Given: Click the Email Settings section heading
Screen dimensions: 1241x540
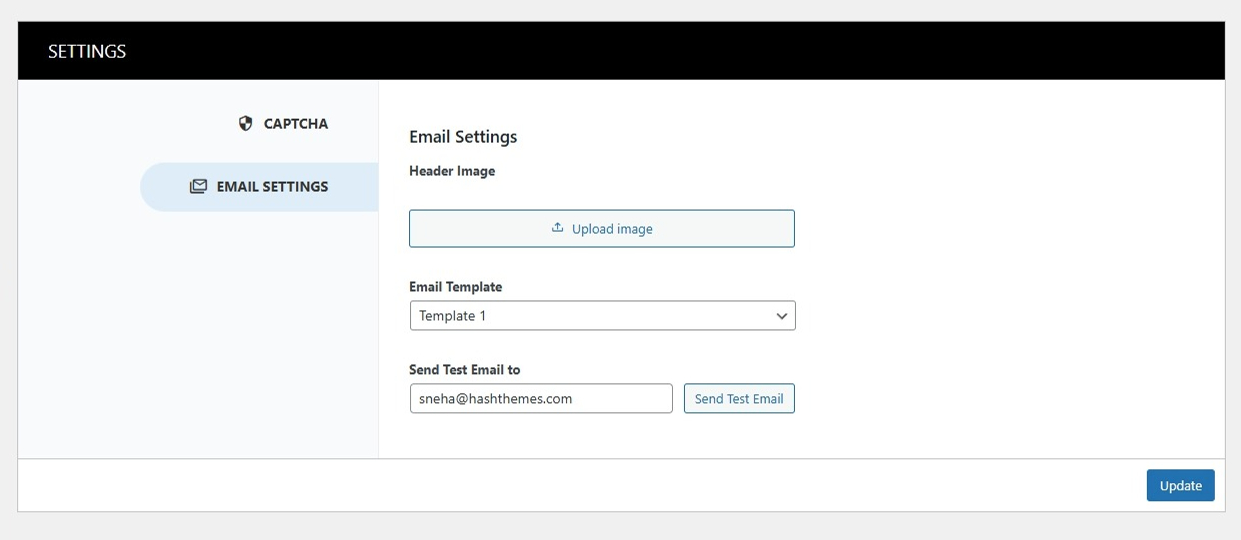Looking at the screenshot, I should tap(463, 137).
